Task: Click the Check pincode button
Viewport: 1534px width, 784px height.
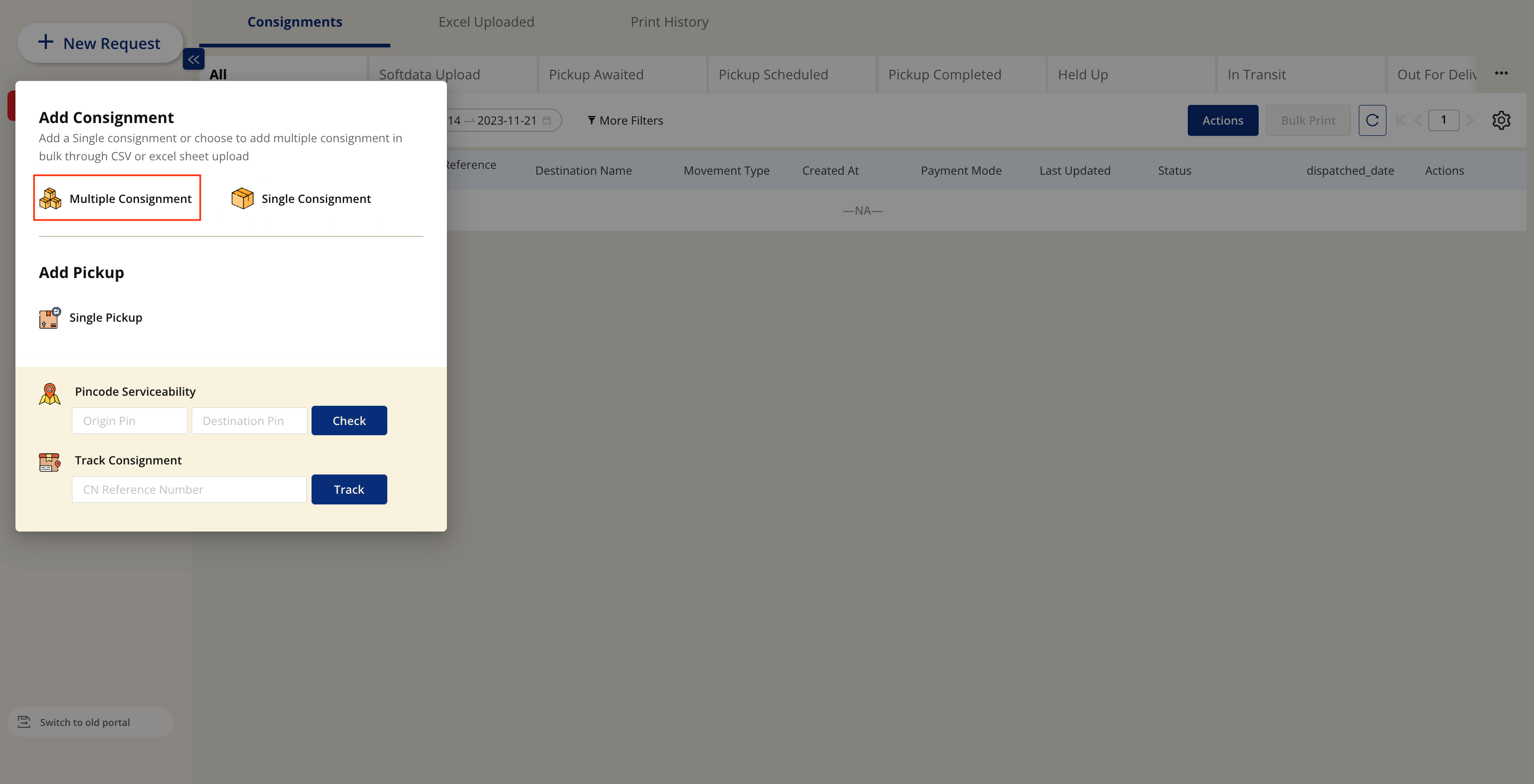Action: 349,421
